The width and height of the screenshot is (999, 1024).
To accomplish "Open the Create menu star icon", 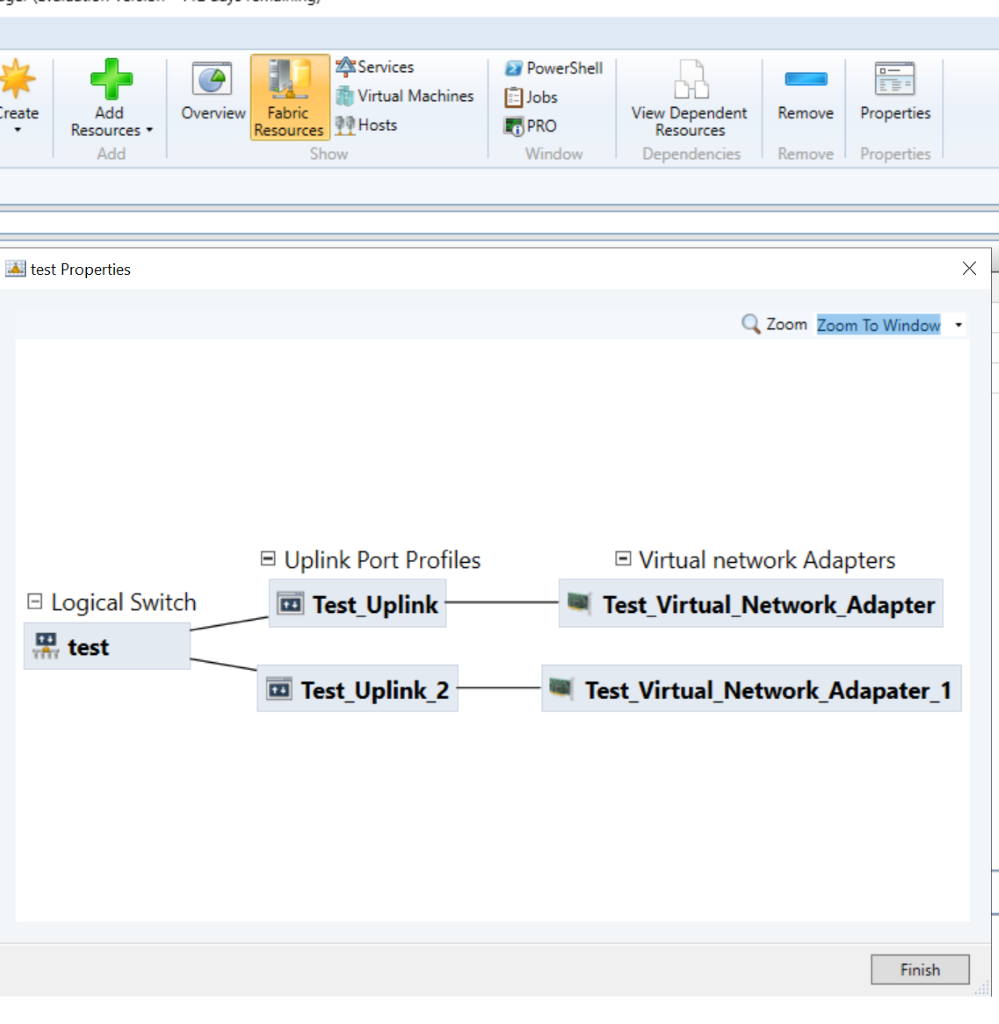I will click(x=17, y=78).
